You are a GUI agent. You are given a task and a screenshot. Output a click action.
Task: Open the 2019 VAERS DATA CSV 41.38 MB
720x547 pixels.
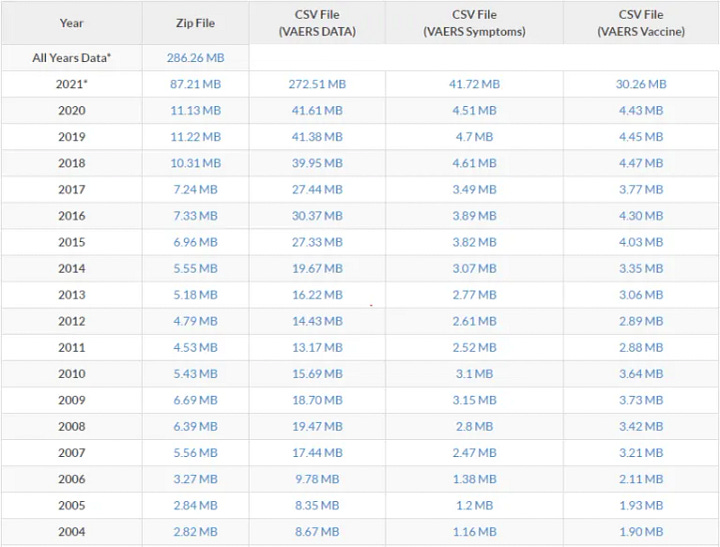[317, 137]
